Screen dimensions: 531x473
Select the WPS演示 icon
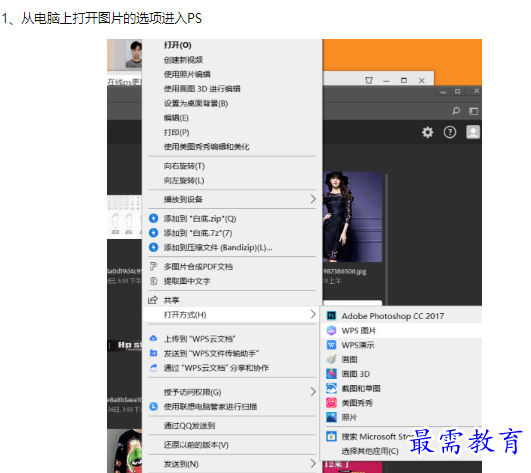click(x=331, y=345)
